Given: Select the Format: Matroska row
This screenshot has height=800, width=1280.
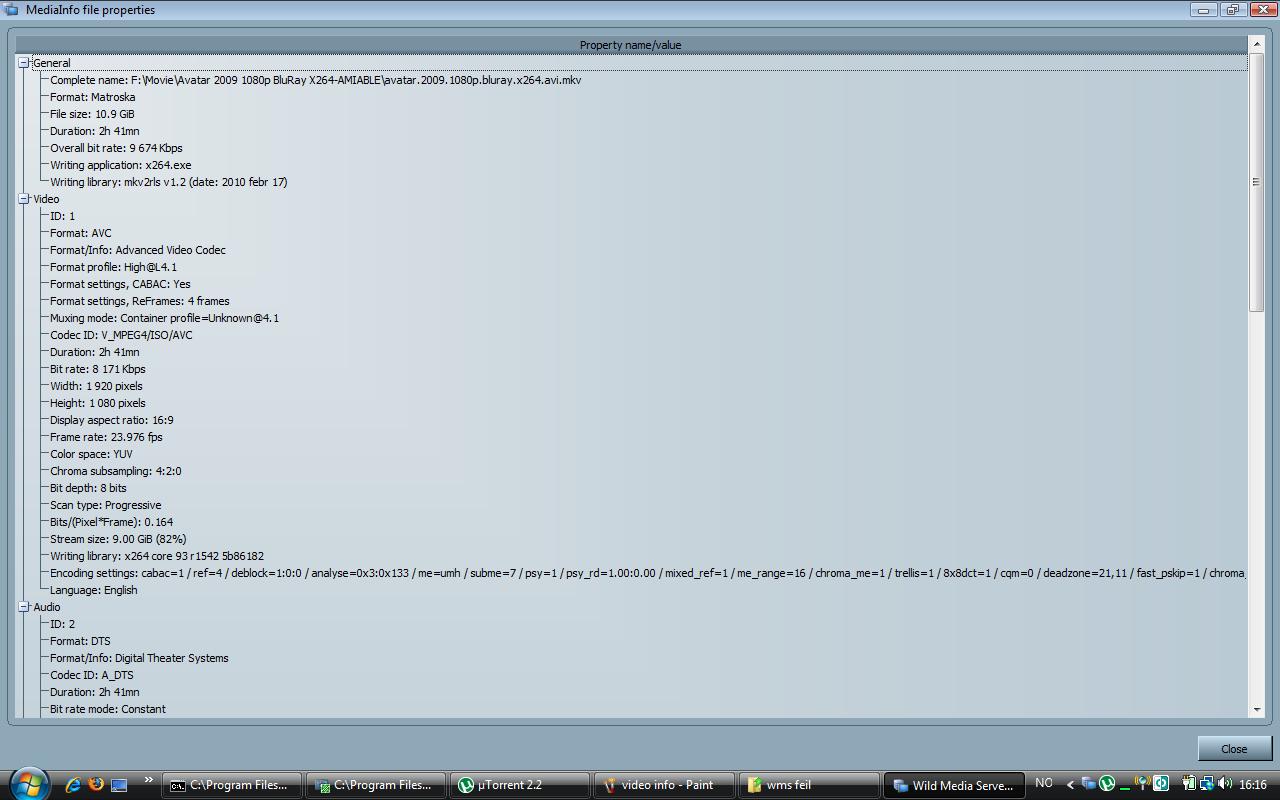Looking at the screenshot, I should (x=93, y=97).
